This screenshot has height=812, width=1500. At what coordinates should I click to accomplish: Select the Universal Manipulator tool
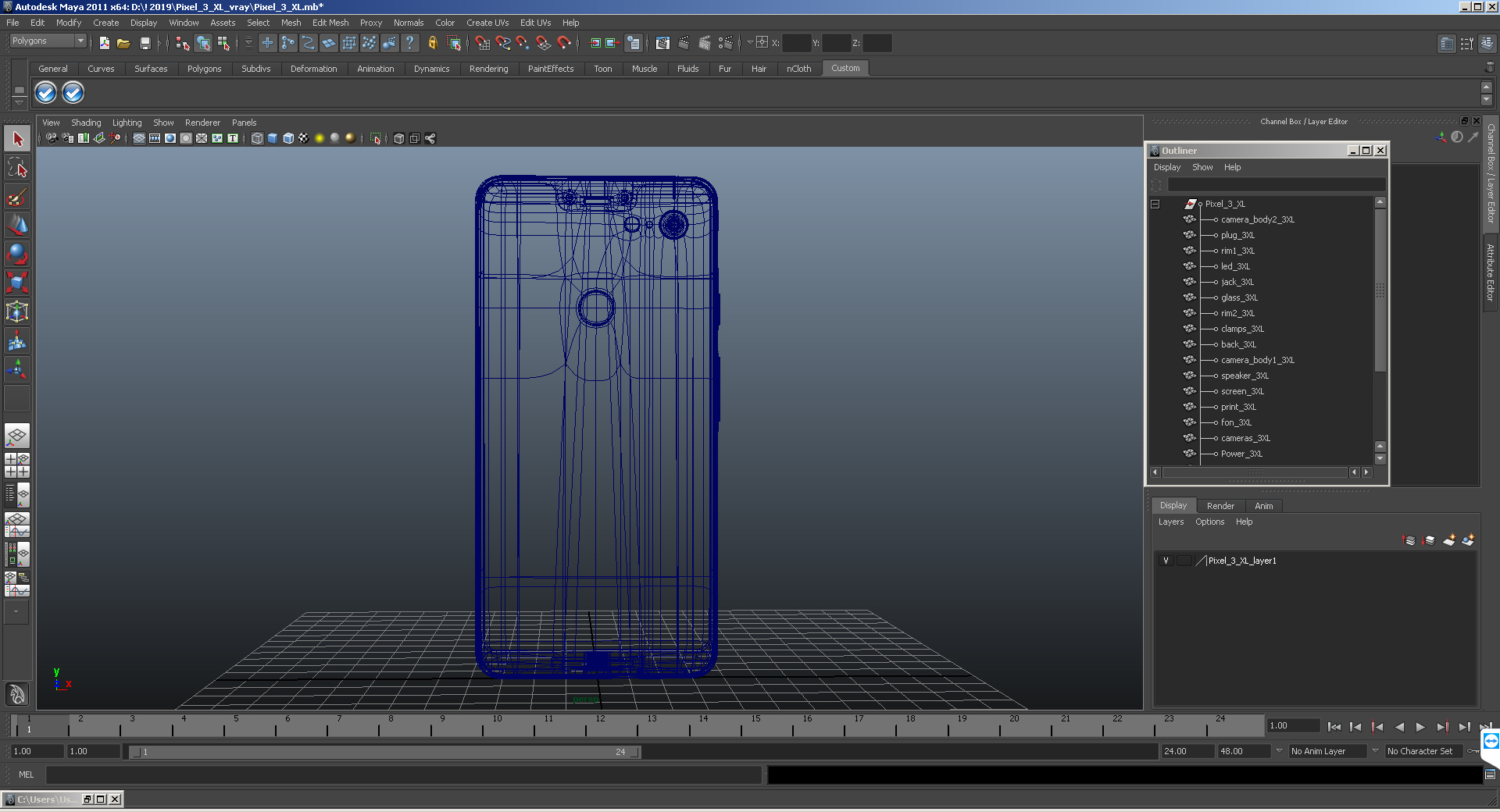17,312
